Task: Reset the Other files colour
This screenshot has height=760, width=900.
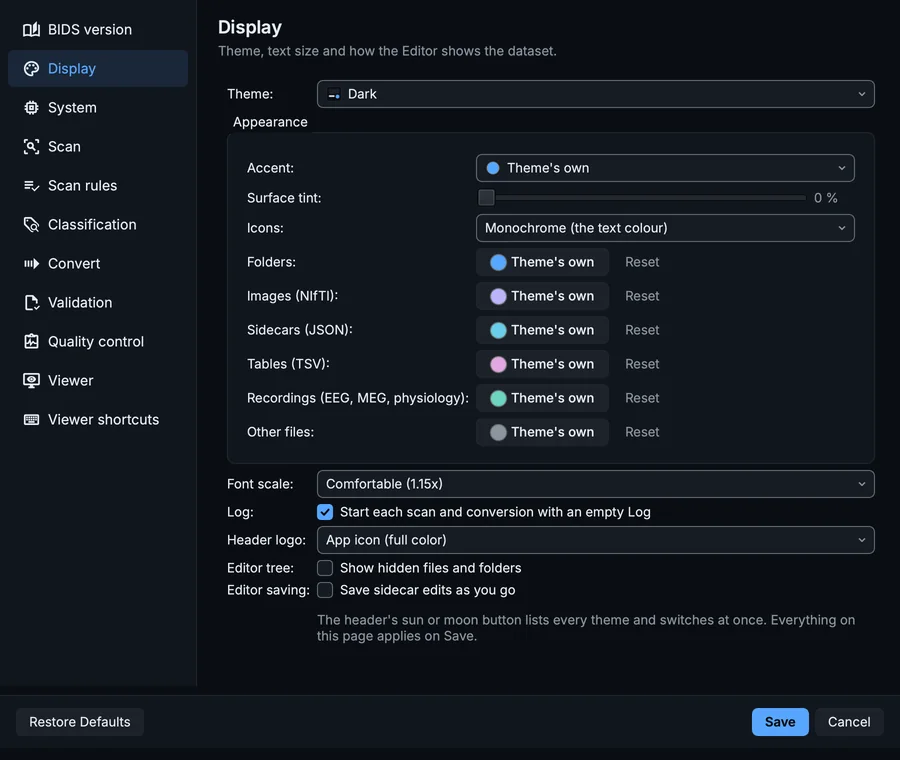Action: (642, 432)
